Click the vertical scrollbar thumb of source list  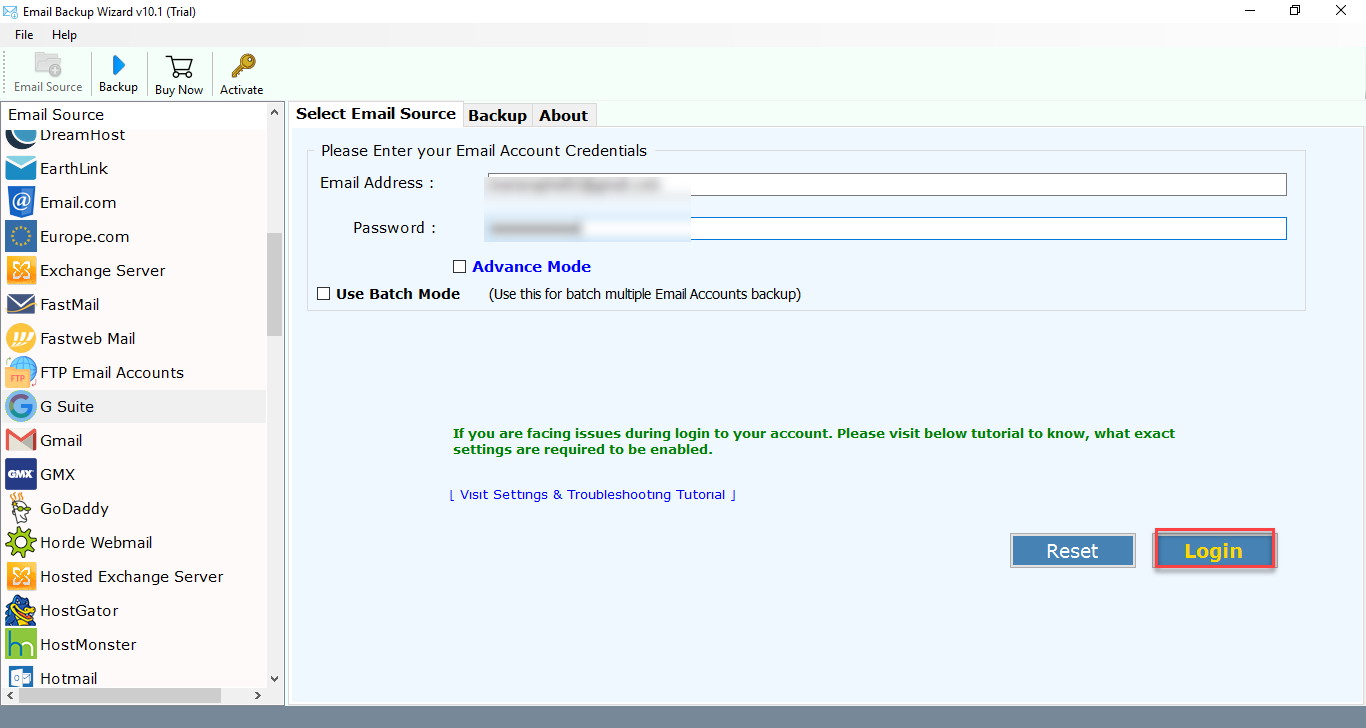coord(275,284)
